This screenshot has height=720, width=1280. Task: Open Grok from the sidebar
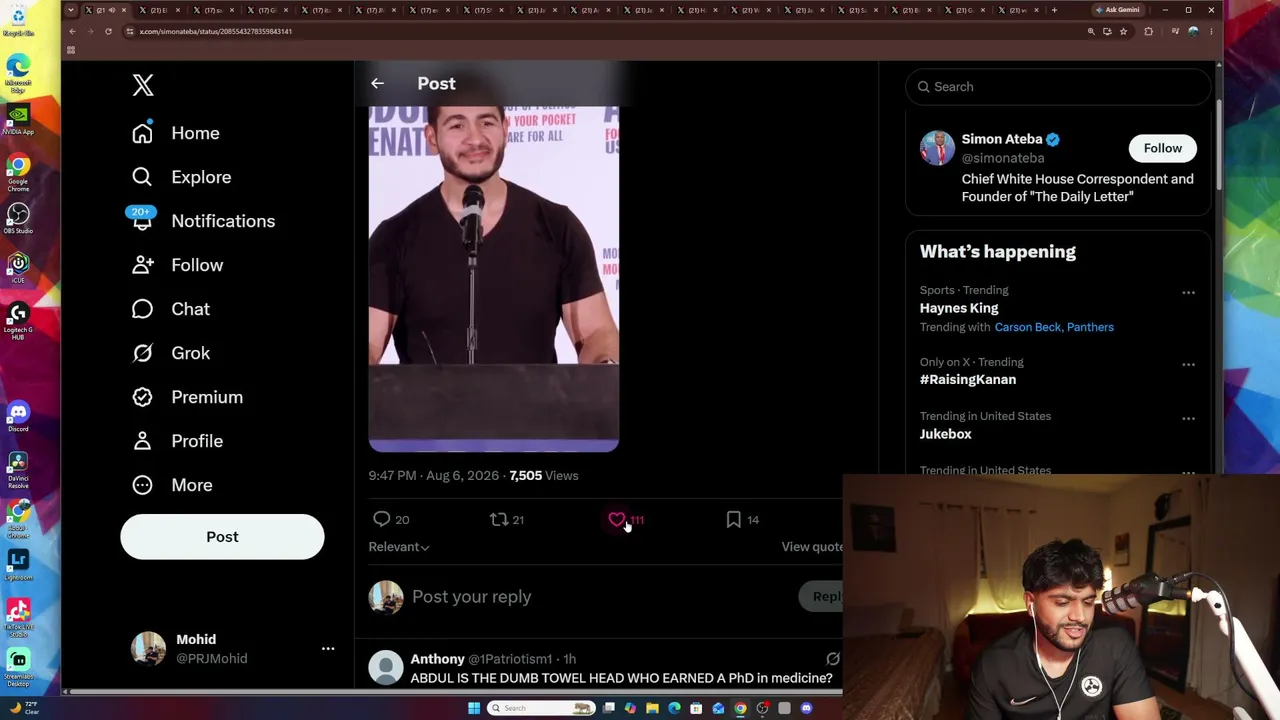[x=190, y=353]
